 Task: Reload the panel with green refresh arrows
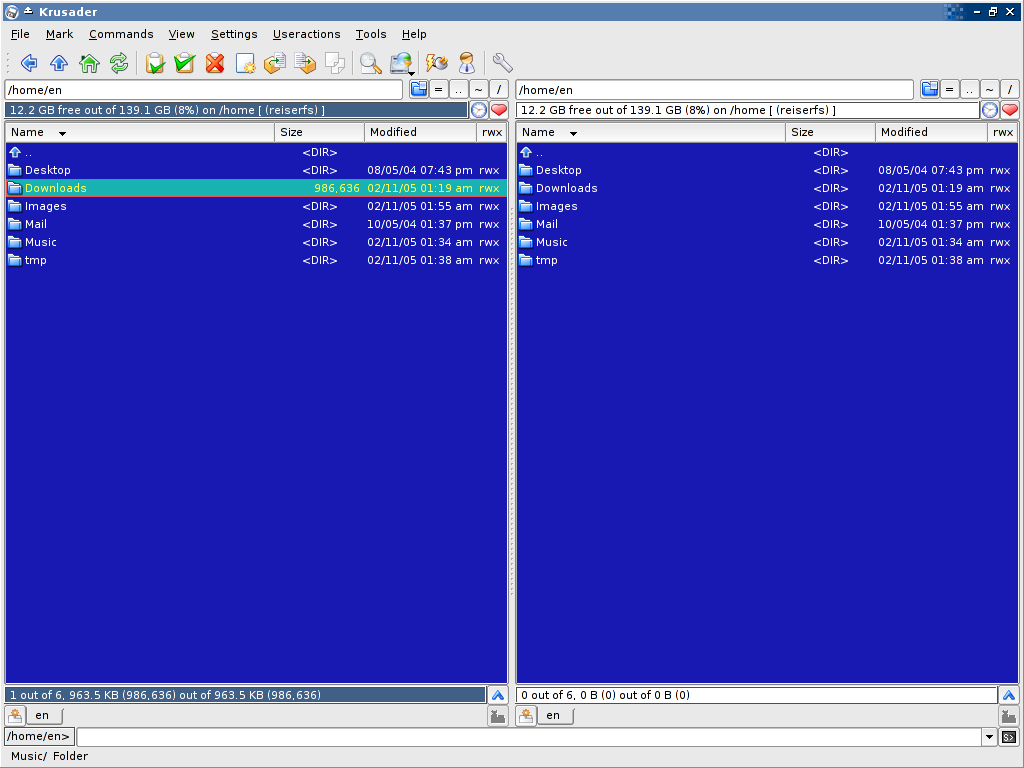click(x=119, y=63)
